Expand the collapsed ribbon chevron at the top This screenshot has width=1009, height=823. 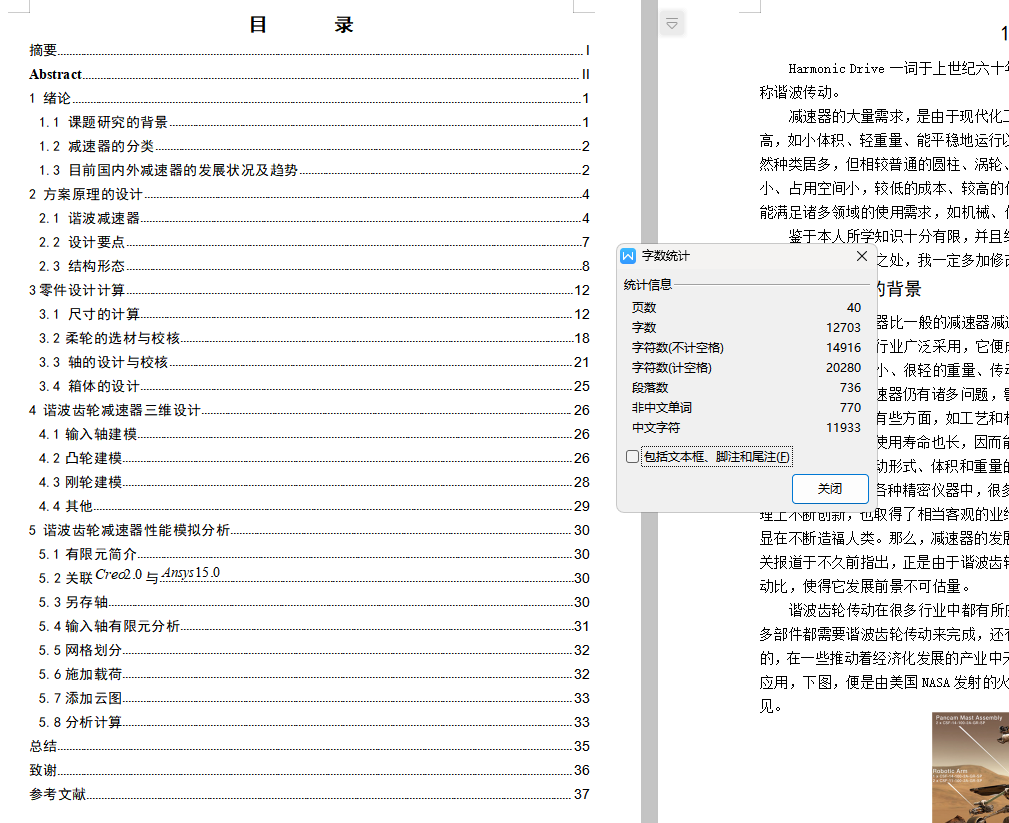click(671, 25)
